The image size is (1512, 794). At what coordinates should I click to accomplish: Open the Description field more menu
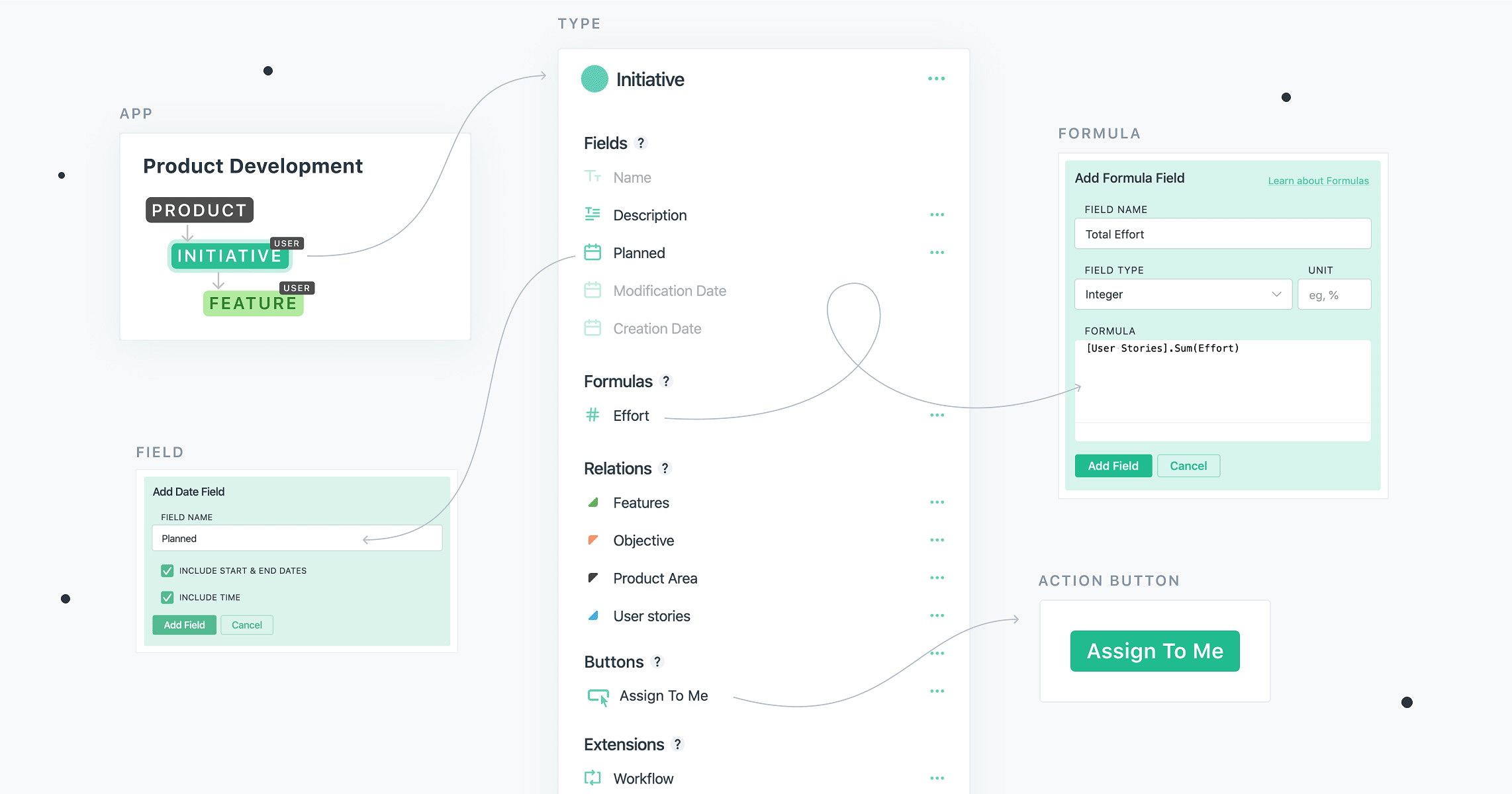[937, 214]
